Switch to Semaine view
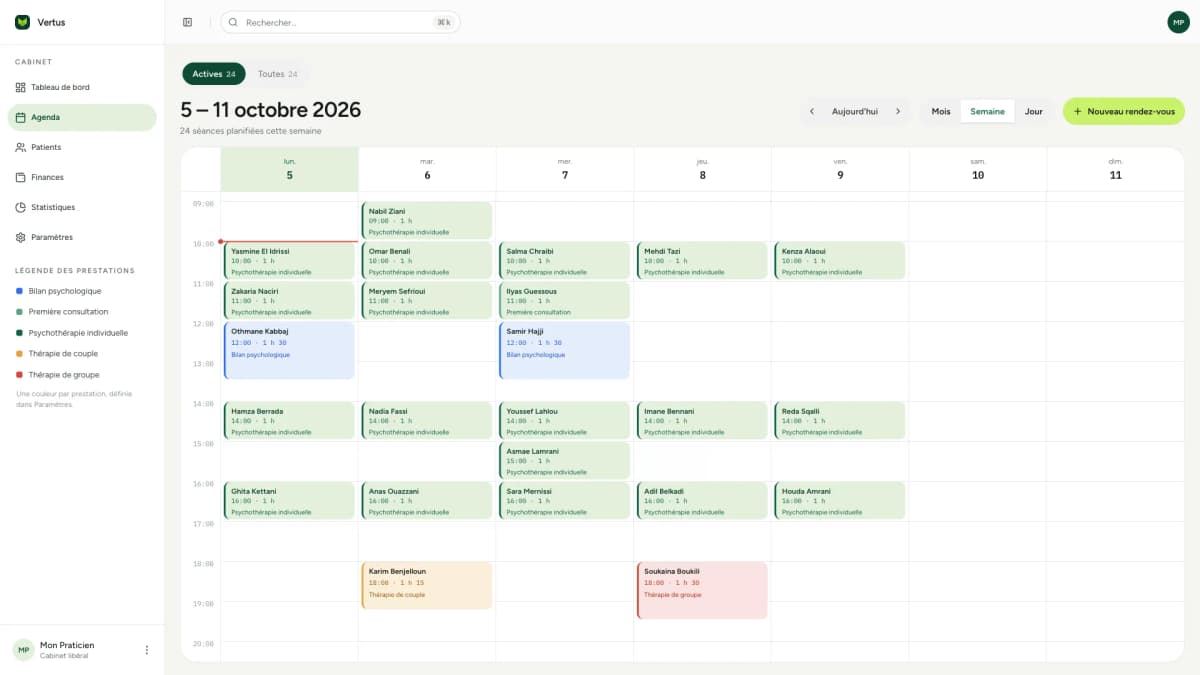Image resolution: width=1200 pixels, height=675 pixels. [987, 111]
